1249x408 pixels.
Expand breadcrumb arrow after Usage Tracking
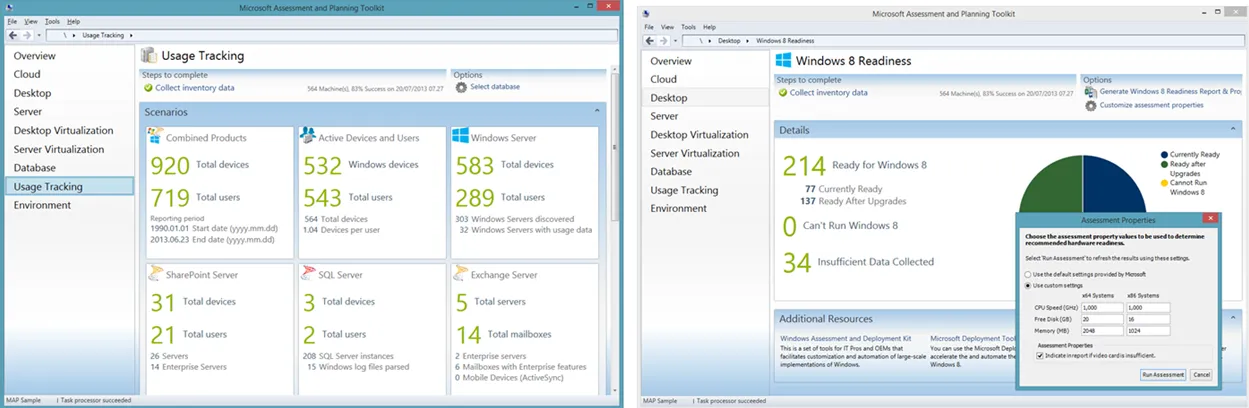130,35
